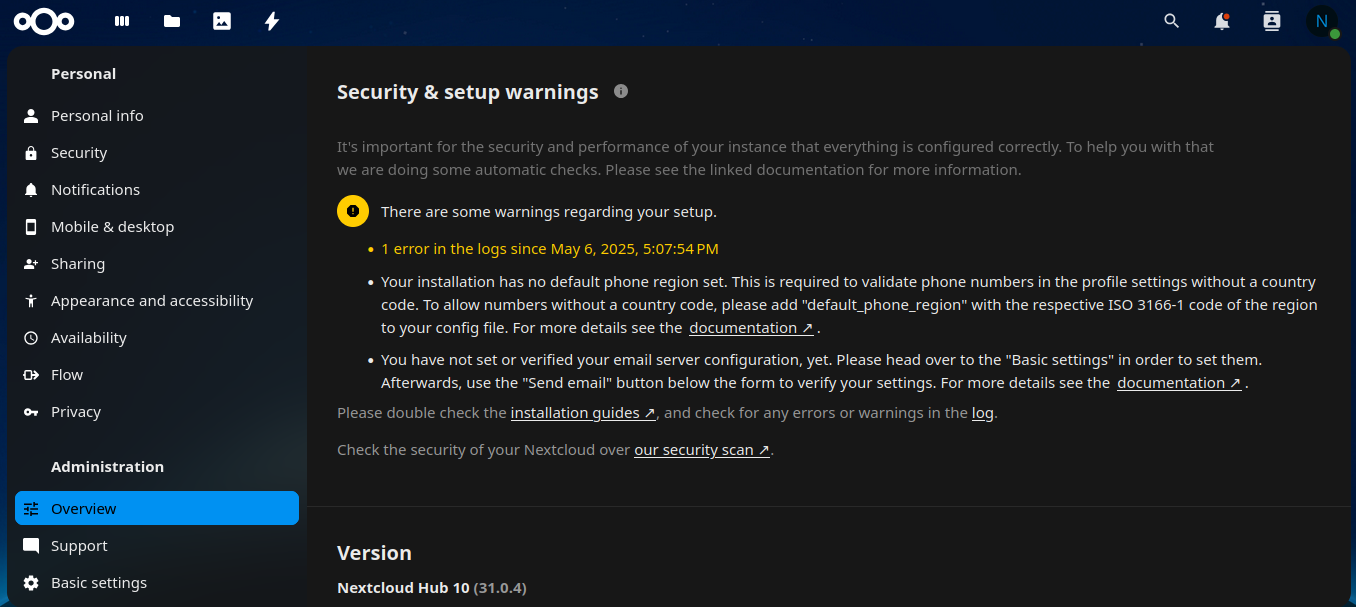Click the info icon beside Security & setup warnings
The height and width of the screenshot is (607, 1356).
click(621, 92)
